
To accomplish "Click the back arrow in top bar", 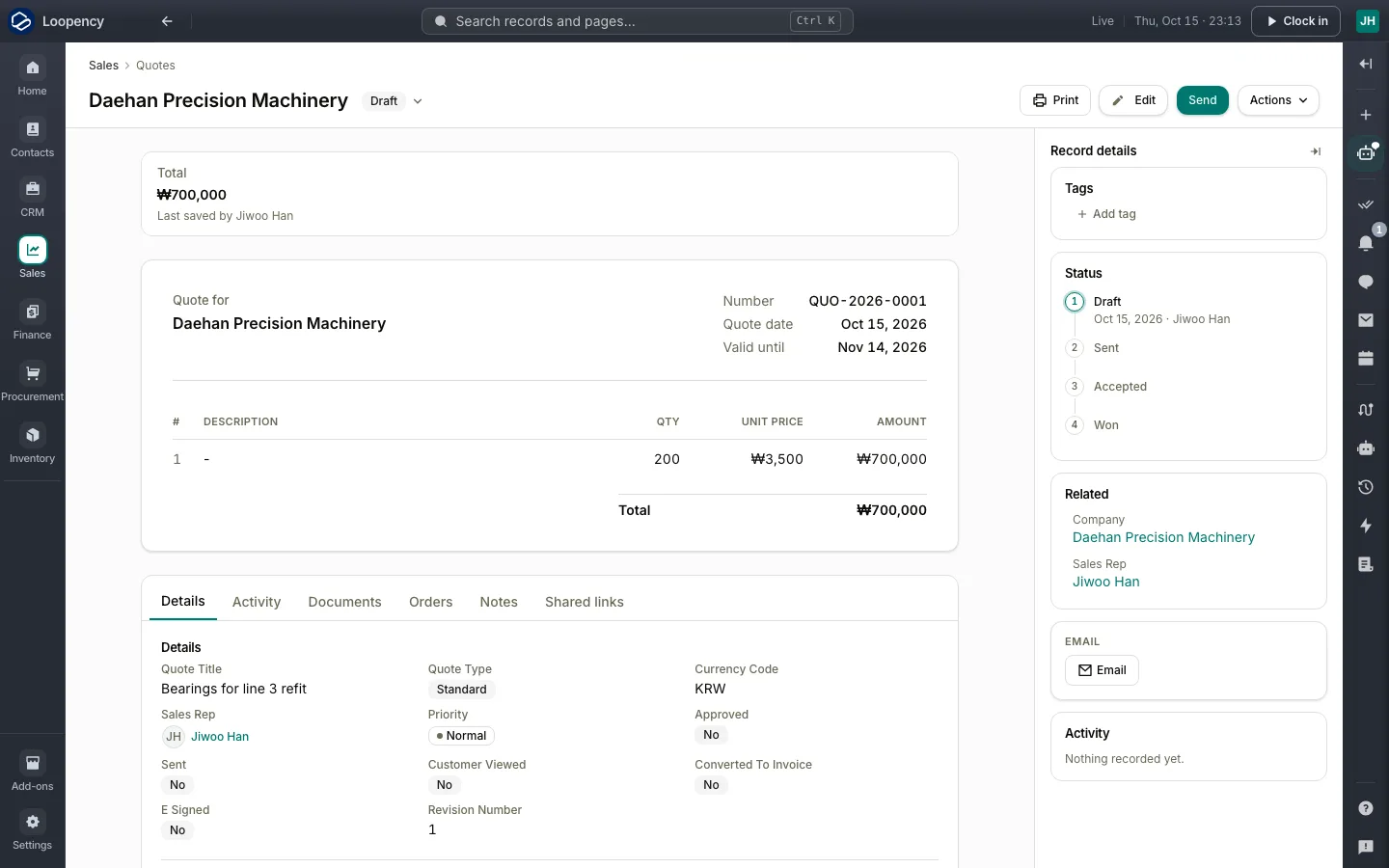I will pos(167,21).
